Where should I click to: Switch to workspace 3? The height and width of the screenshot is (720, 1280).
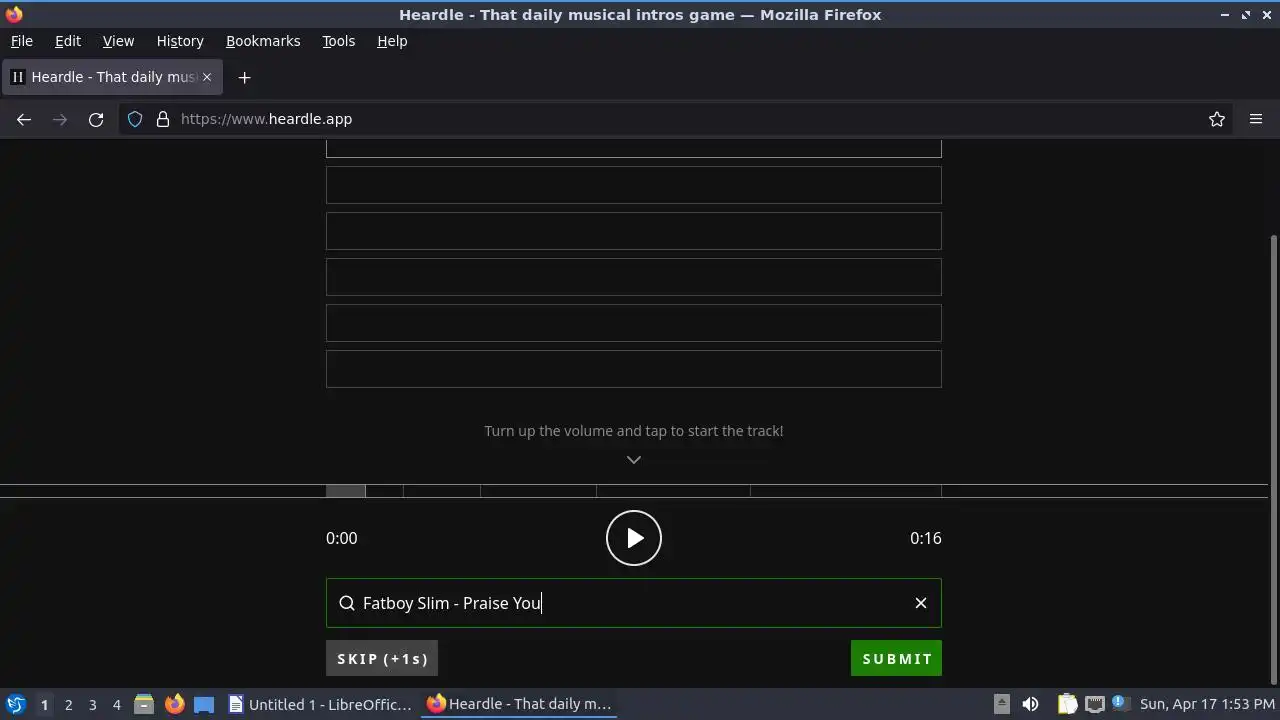coord(92,705)
